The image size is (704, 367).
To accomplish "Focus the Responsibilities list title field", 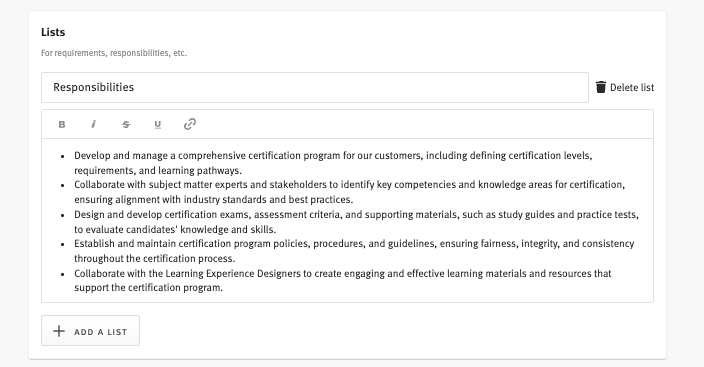I will click(315, 87).
